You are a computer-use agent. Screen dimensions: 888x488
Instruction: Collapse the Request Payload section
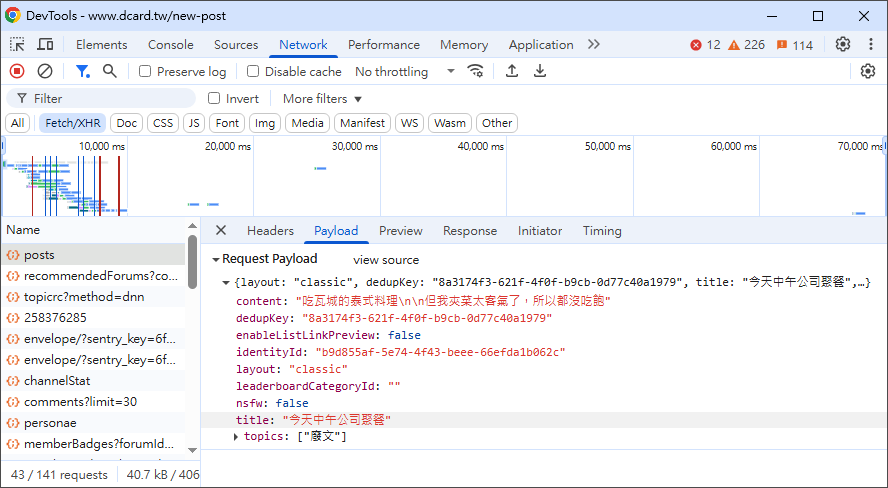(215, 259)
